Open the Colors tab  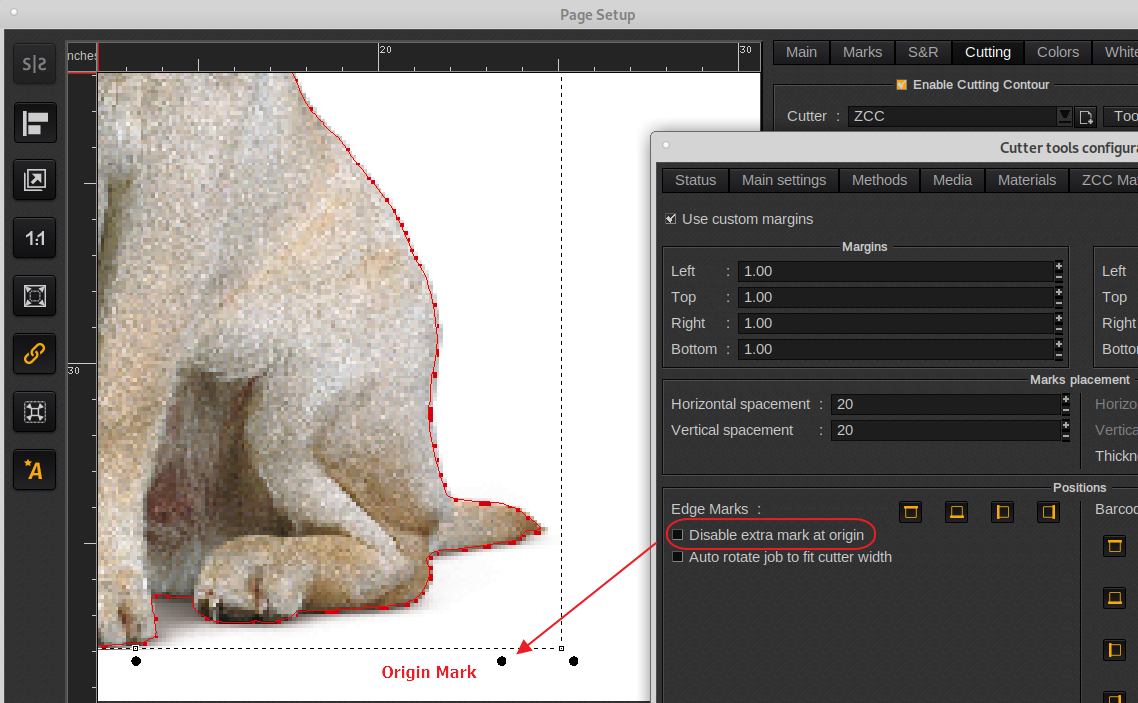pyautogui.click(x=1057, y=52)
